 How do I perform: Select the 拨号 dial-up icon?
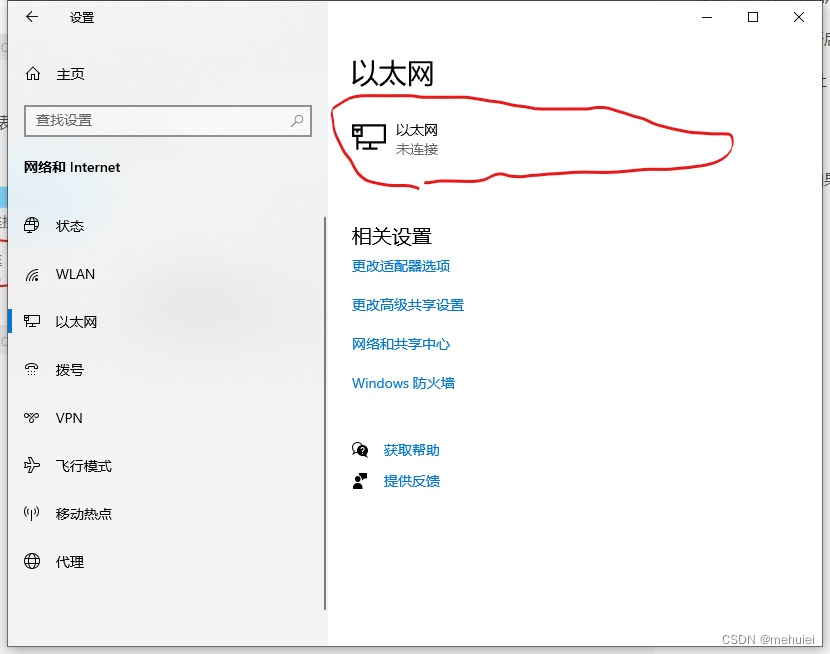pyautogui.click(x=32, y=369)
